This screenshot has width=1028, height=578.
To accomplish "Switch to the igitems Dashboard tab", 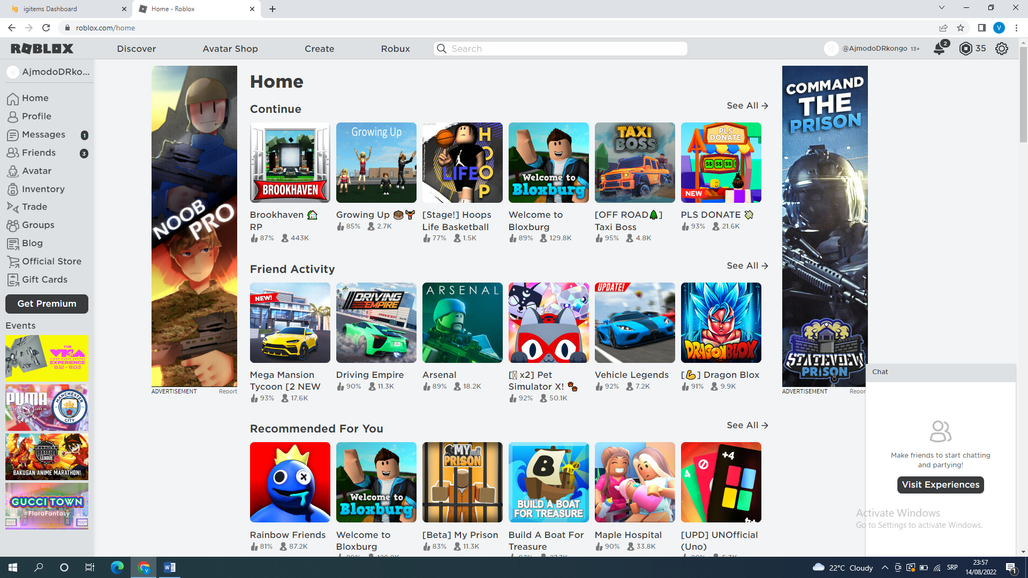I will click(68, 9).
